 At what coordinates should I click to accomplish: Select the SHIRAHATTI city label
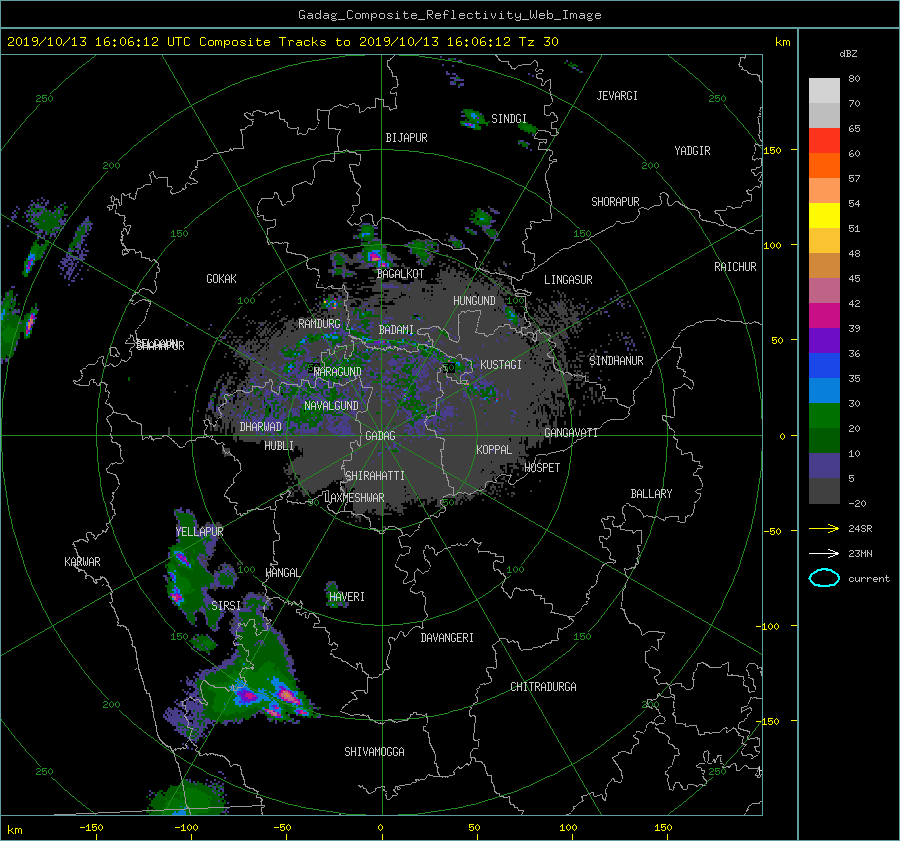pos(375,476)
